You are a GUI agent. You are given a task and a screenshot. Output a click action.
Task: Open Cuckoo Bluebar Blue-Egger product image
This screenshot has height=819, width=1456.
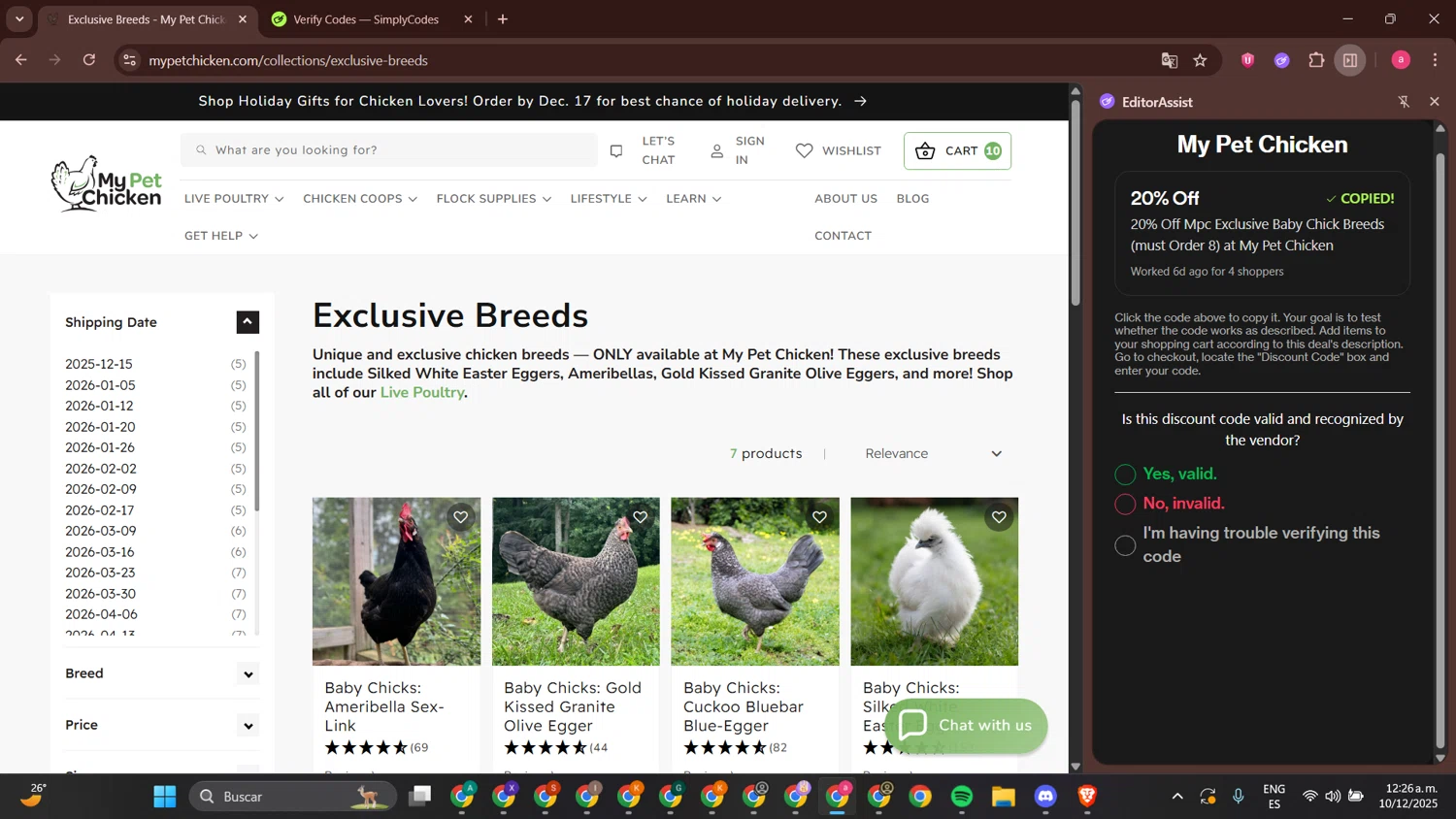click(755, 581)
